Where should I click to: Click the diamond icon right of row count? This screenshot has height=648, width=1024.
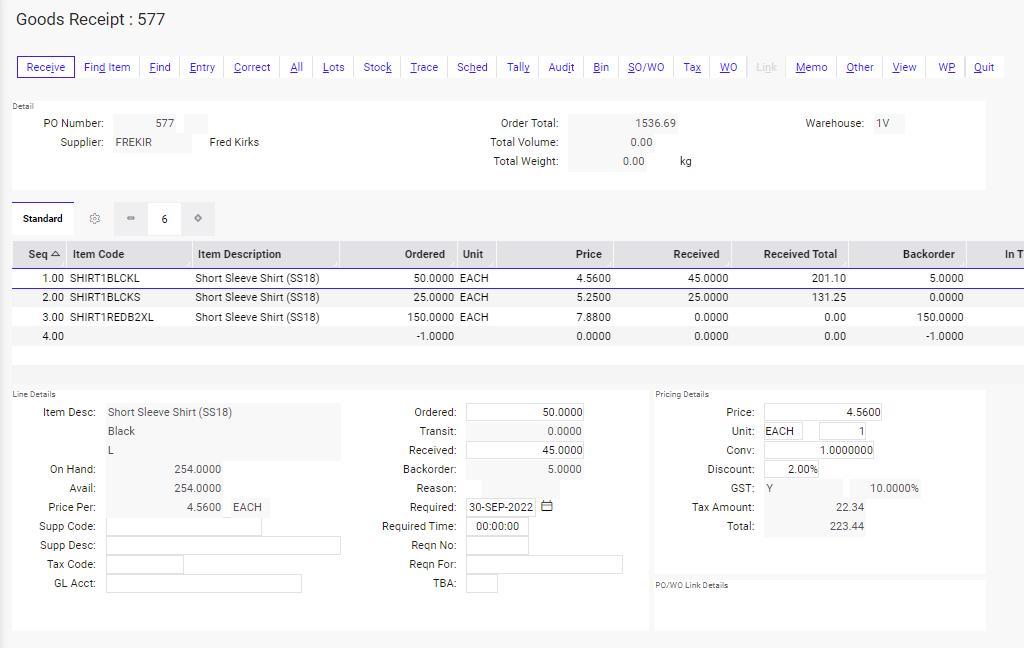[x=197, y=218]
